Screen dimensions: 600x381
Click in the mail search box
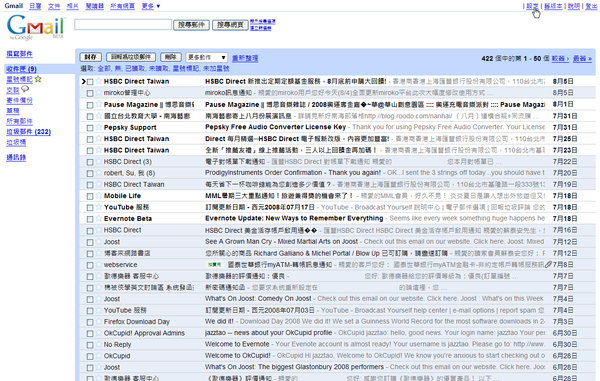123,24
